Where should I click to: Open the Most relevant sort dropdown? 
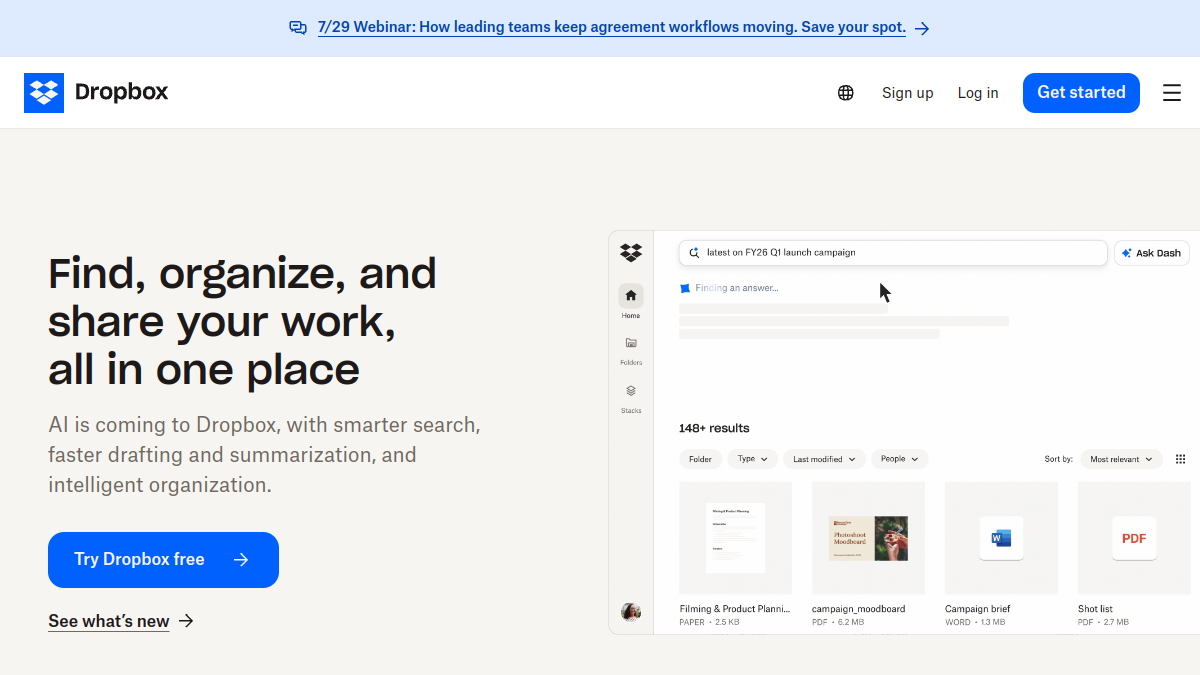(x=1121, y=459)
